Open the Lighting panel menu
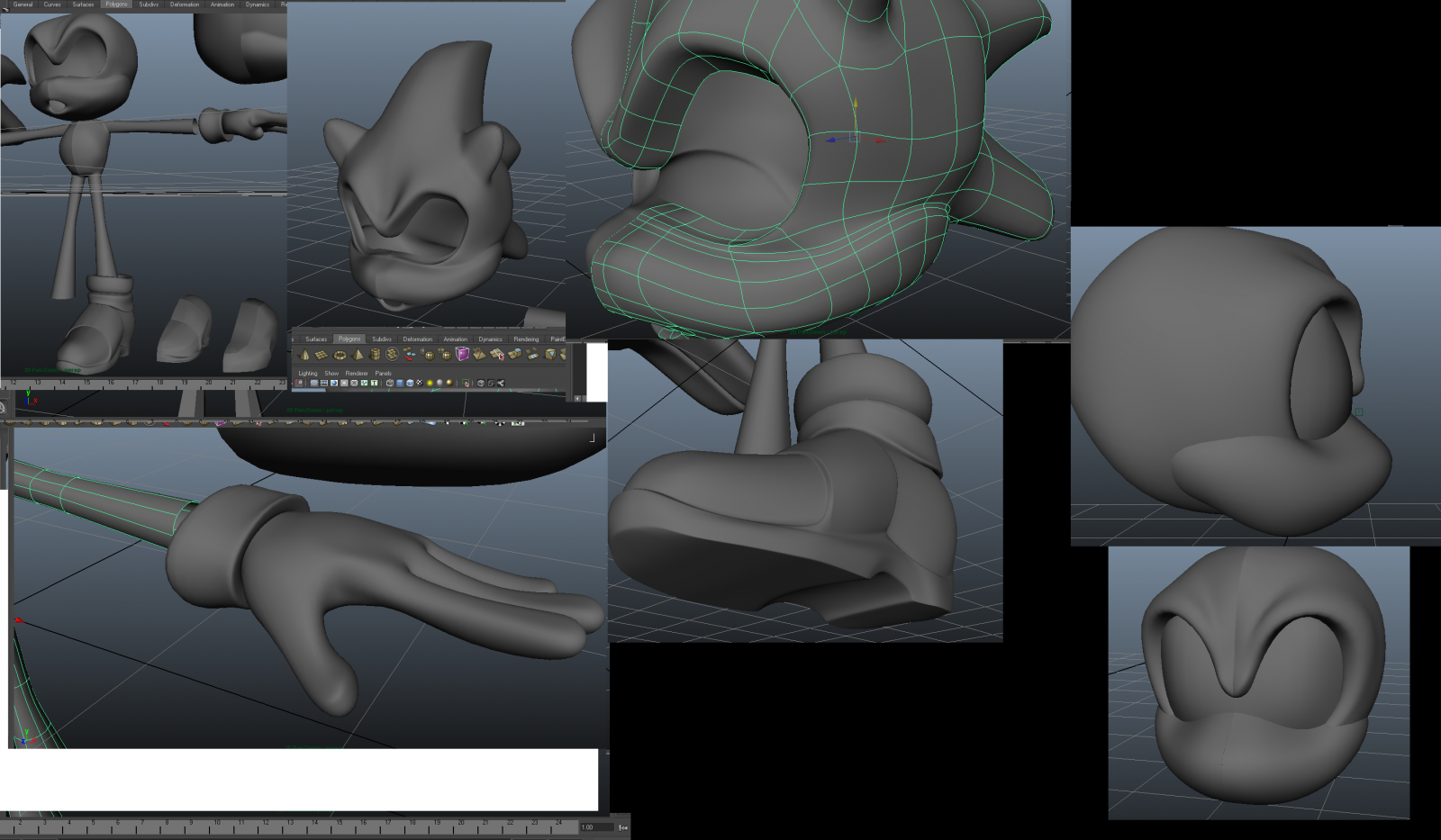 [x=308, y=373]
